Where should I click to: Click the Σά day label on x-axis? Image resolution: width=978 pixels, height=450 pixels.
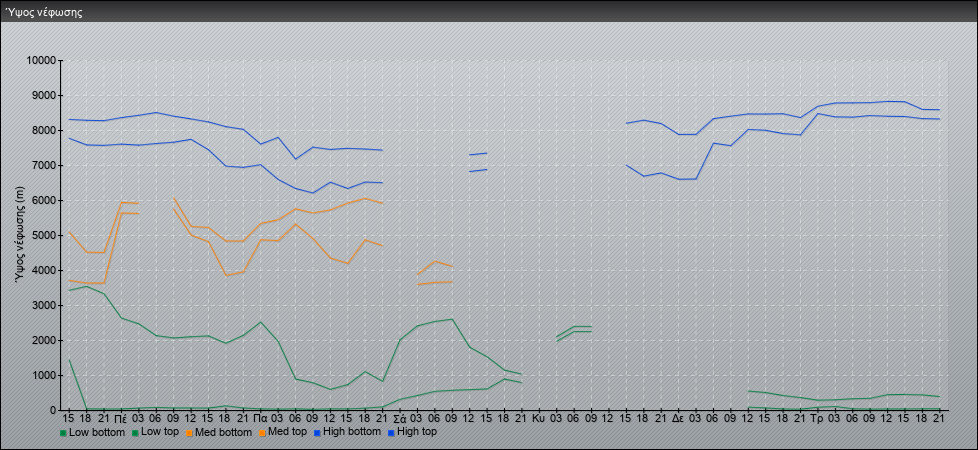click(x=400, y=418)
